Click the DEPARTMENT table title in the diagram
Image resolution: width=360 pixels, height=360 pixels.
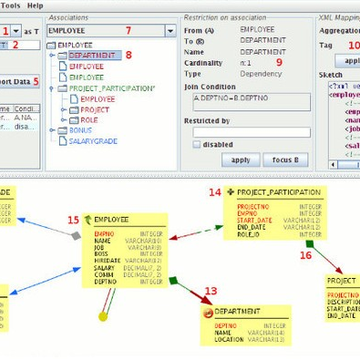(237, 311)
